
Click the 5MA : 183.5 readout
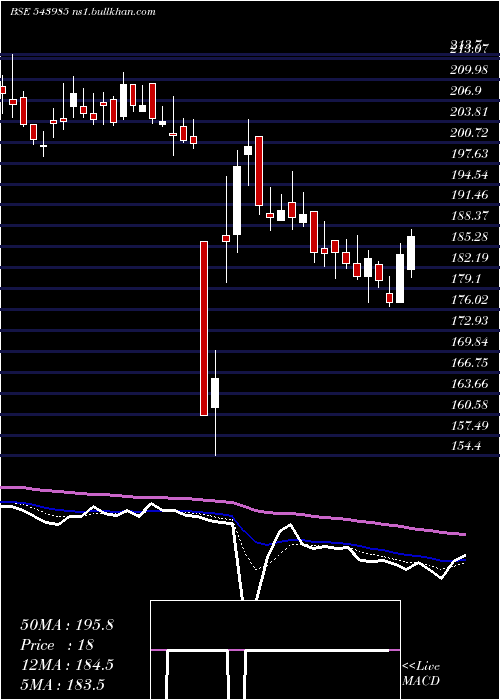point(62,685)
